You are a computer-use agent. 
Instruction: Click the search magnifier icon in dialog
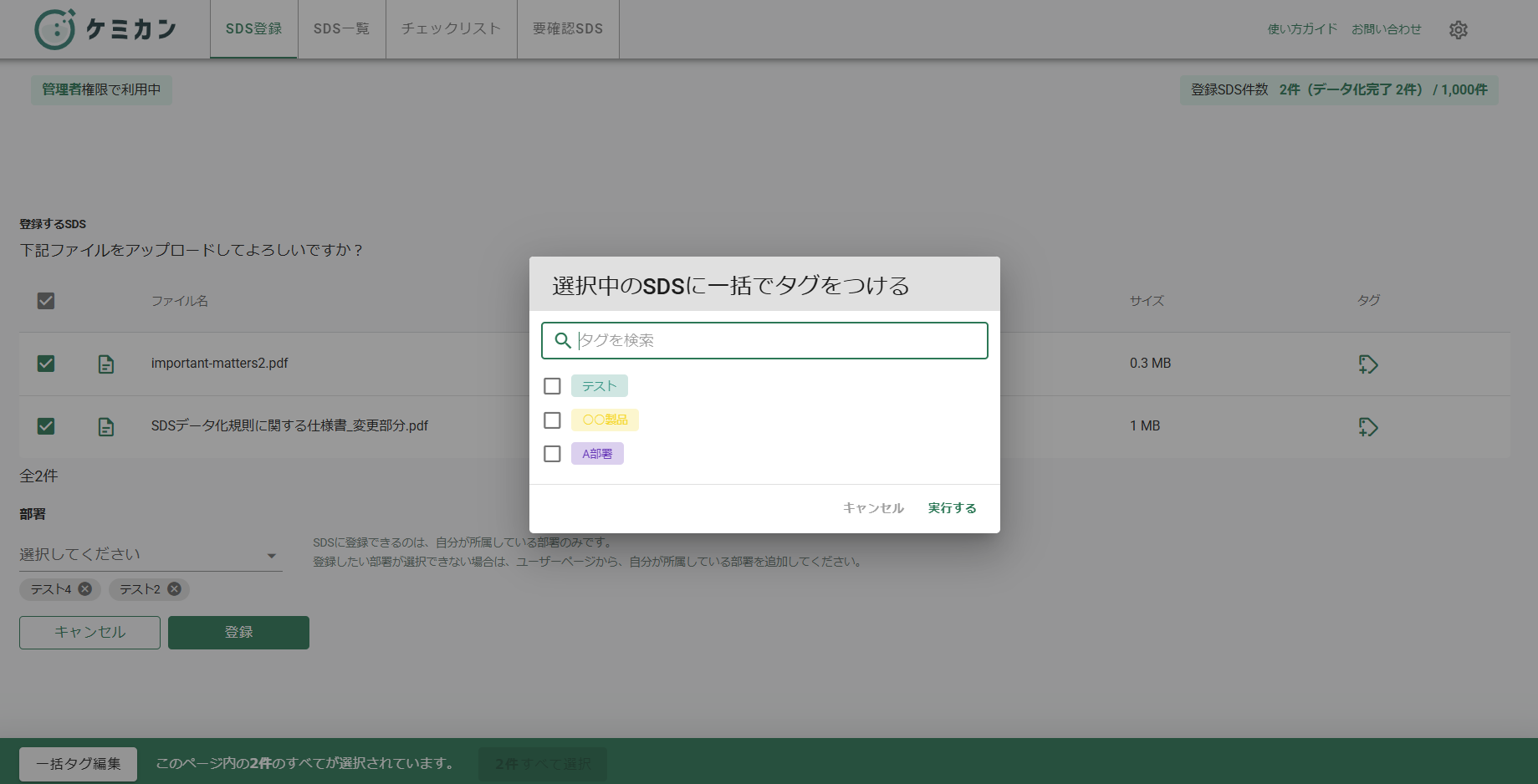point(563,340)
